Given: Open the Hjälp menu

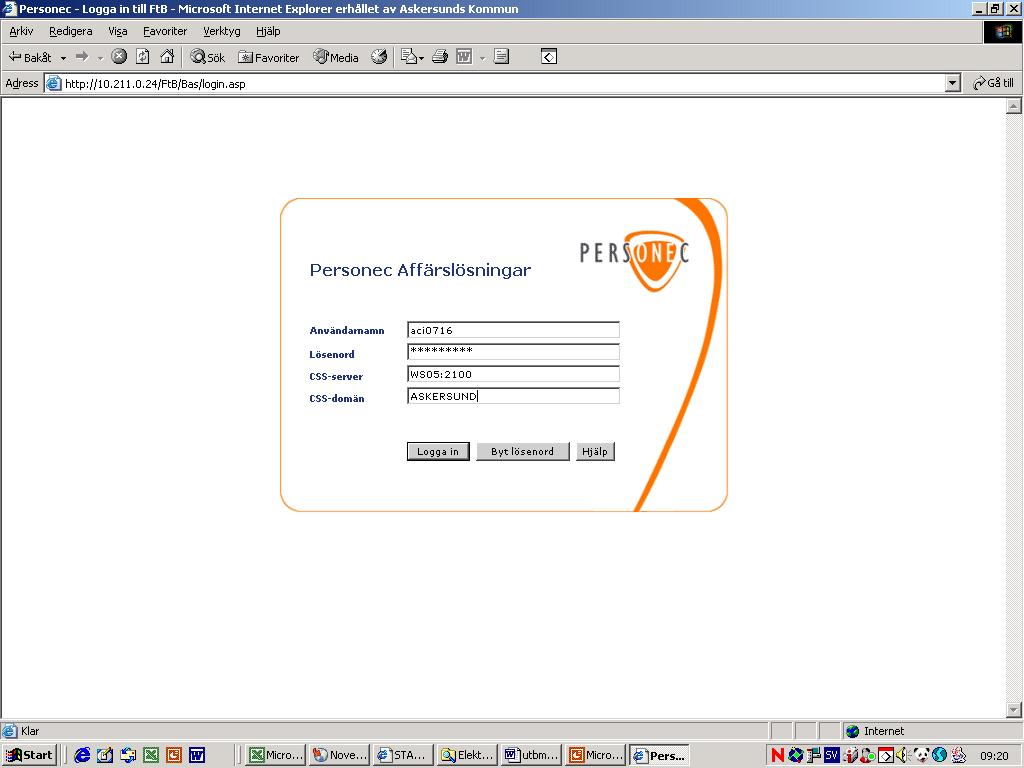Looking at the screenshot, I should tap(268, 31).
